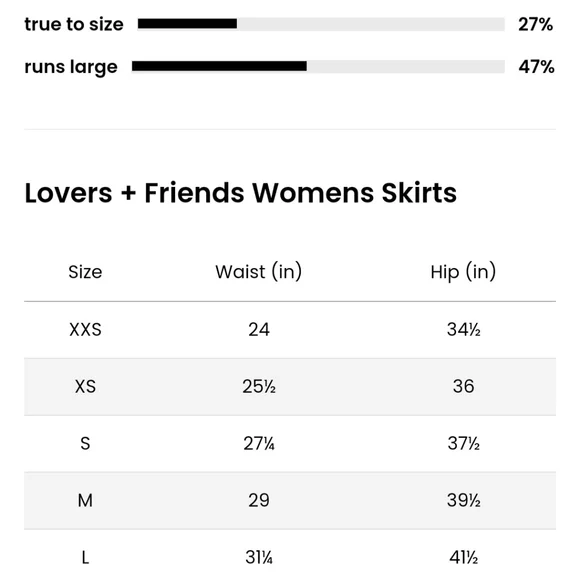
Task: Select the XXS size row
Action: point(290,330)
